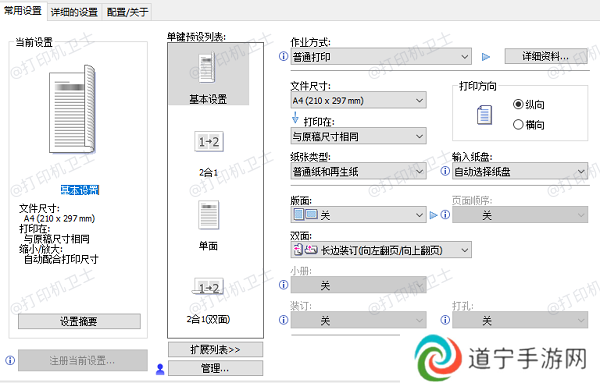The width and height of the screenshot is (600, 383).
Task: Click blue play arrow next to 作业方式
Action: pyautogui.click(x=486, y=57)
